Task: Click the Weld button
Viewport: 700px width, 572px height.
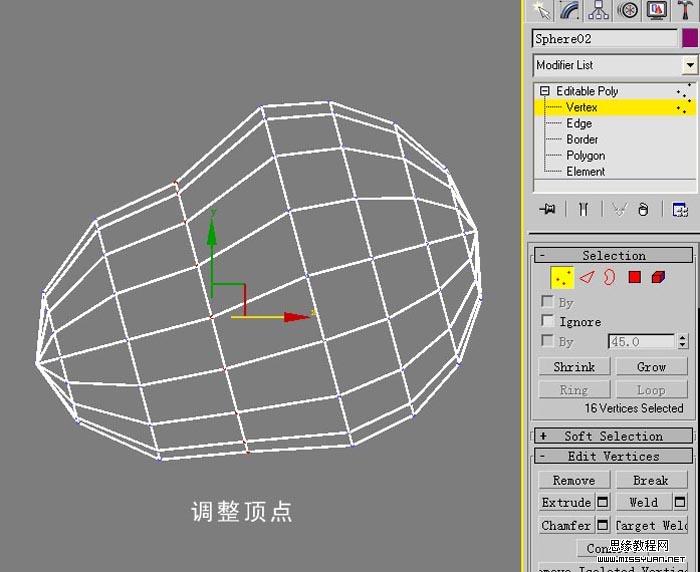Action: (x=644, y=502)
